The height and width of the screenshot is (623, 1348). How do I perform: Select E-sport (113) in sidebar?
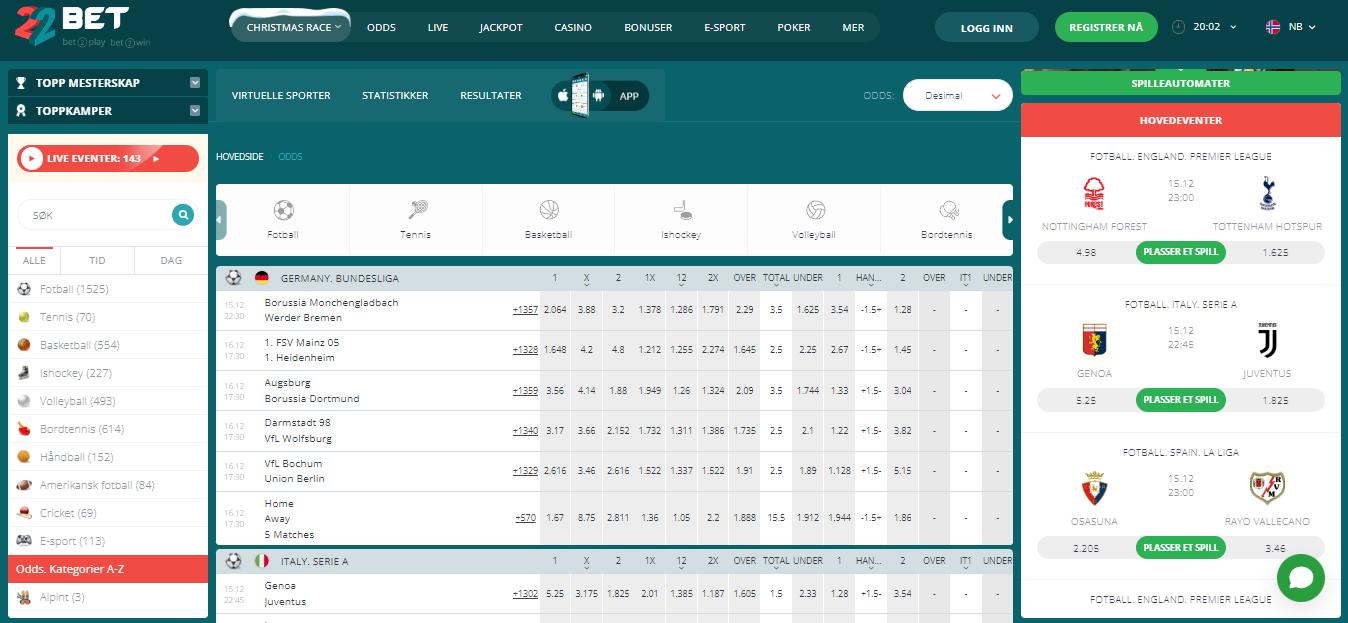tap(108, 541)
